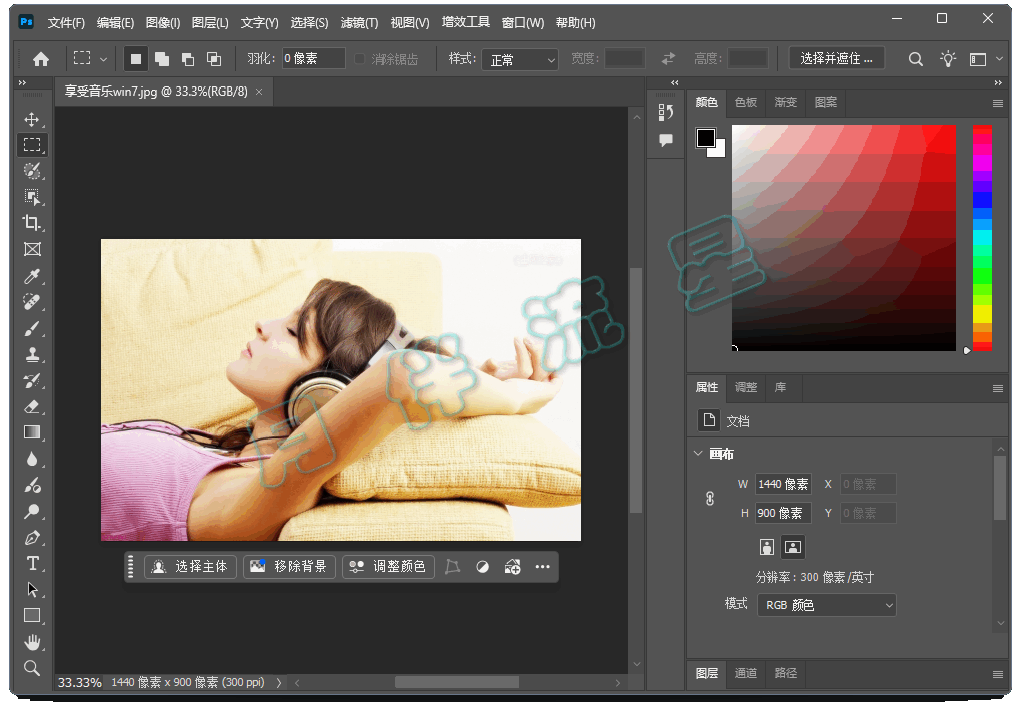Open the 滤镜(T) menu
This screenshot has width=1020, height=702.
click(x=359, y=23)
